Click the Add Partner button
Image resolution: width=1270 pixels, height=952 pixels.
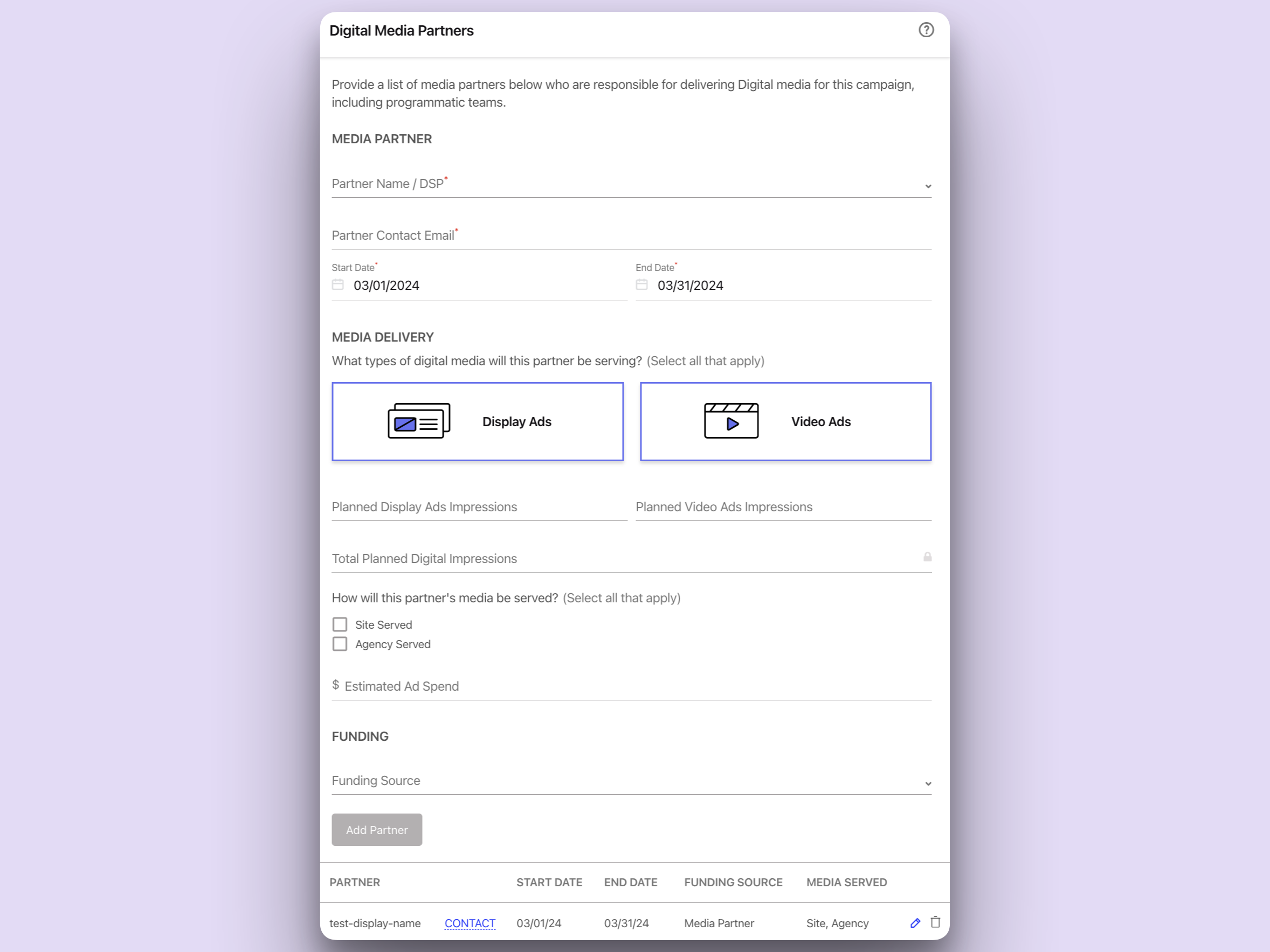(377, 830)
